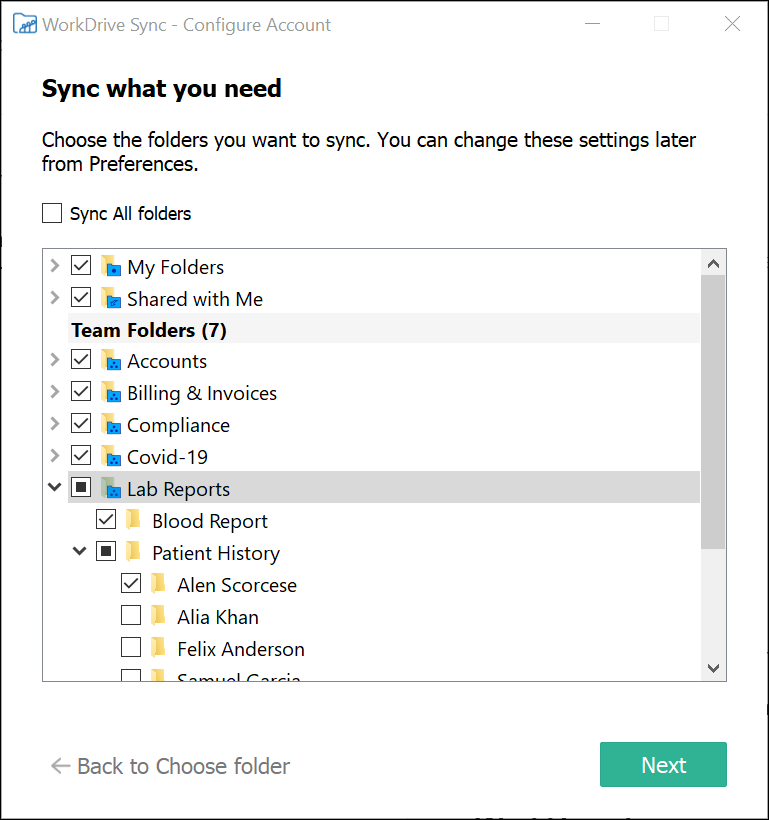Toggle the Lab Reports partial checkbox

81,487
